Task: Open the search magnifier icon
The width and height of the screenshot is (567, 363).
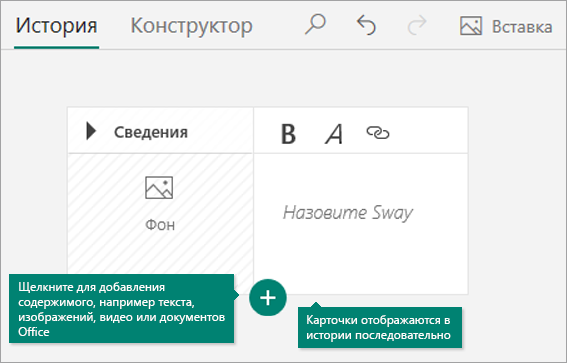Action: pos(315,25)
